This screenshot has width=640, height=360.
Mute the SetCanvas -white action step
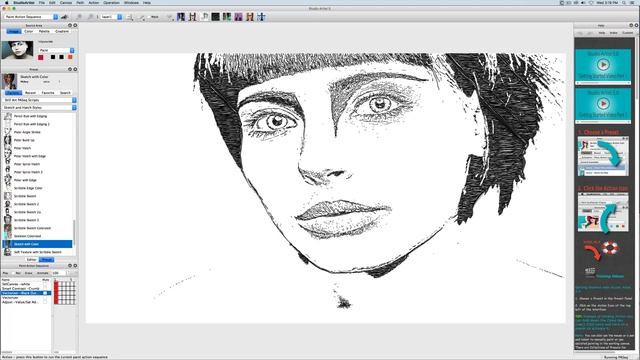click(45, 284)
